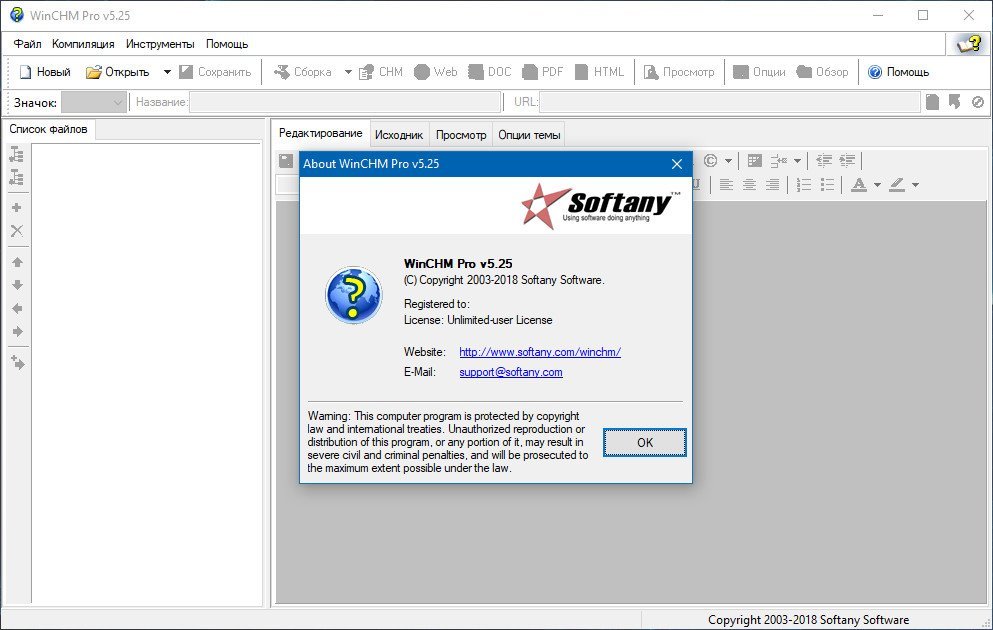Screen dimensions: 993x630
Task: Click the numbered list icon
Action: click(804, 185)
